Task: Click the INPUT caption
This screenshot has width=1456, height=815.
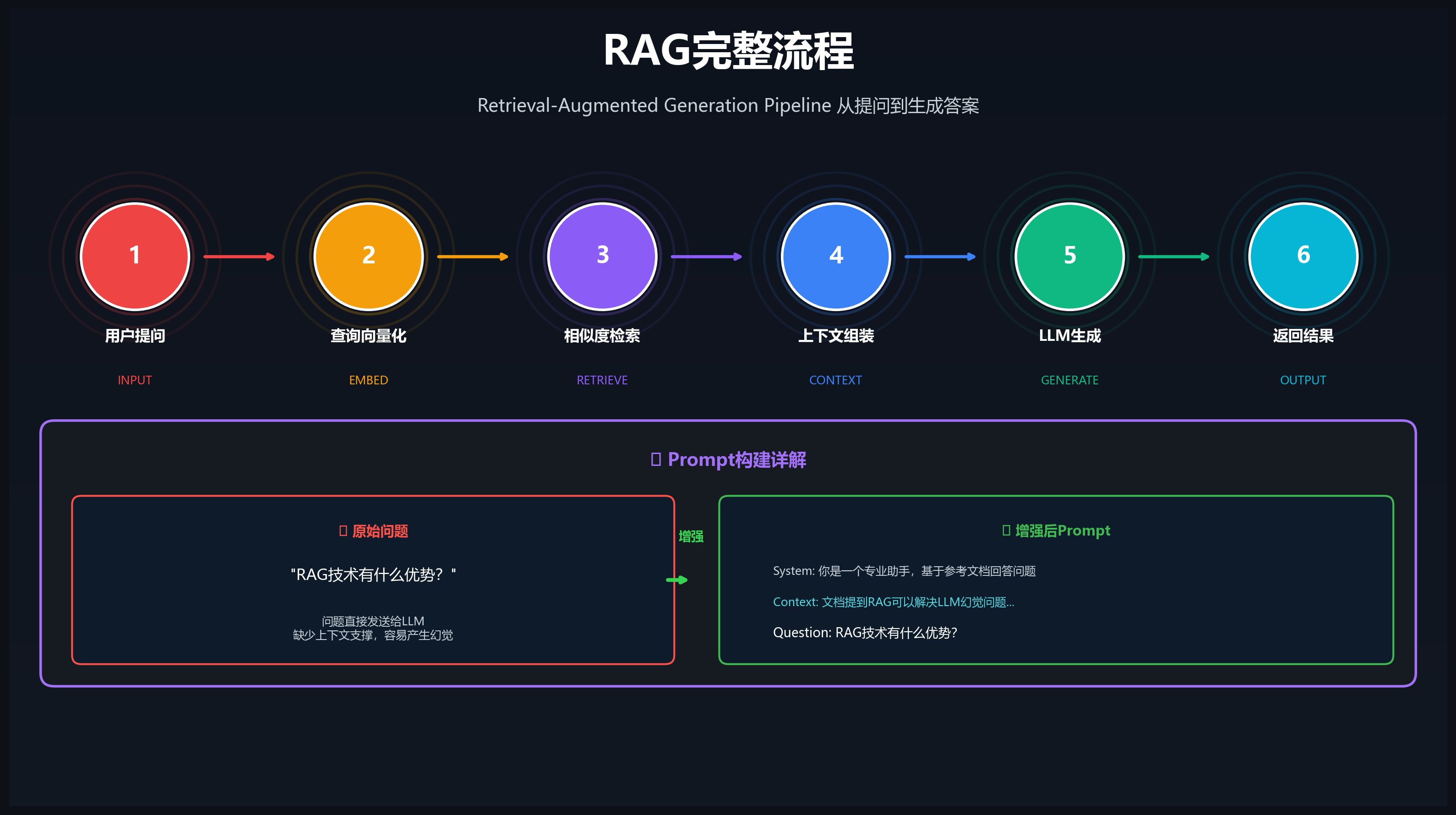Action: 135,380
